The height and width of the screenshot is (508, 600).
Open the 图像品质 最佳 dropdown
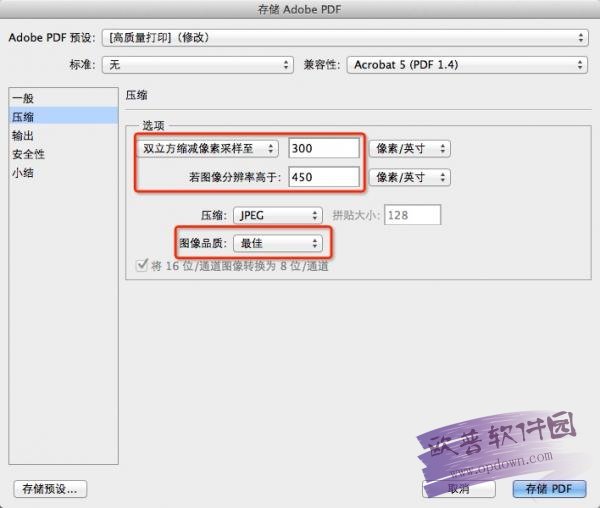[278, 243]
